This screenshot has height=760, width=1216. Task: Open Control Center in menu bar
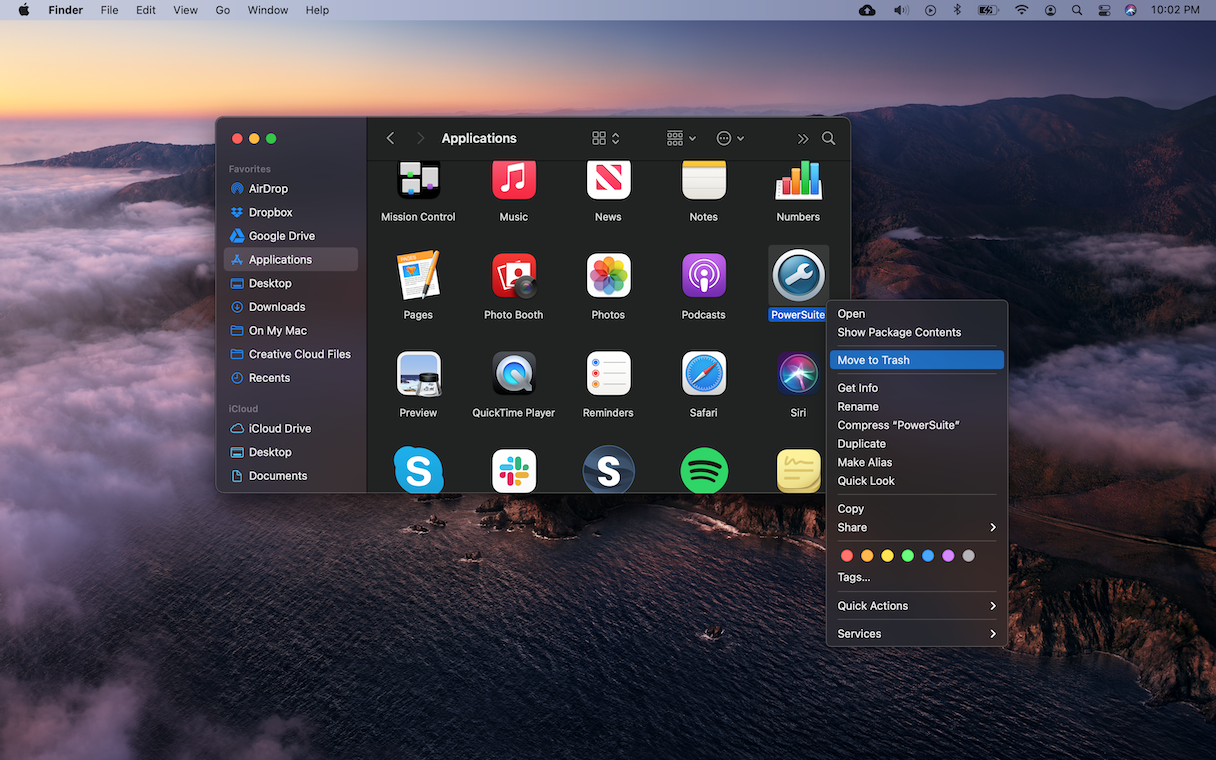1105,10
